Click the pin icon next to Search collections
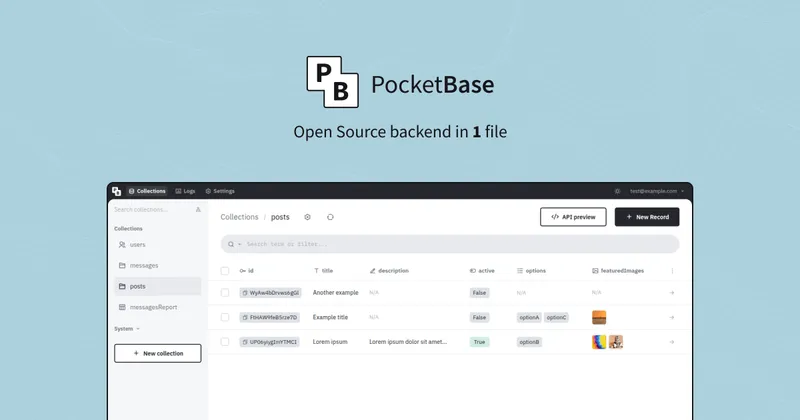The image size is (800, 420). point(198,209)
